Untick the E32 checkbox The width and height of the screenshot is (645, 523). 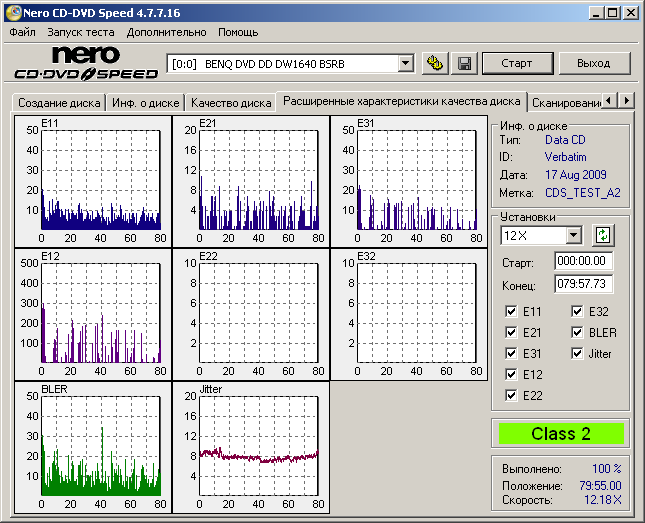click(x=578, y=312)
